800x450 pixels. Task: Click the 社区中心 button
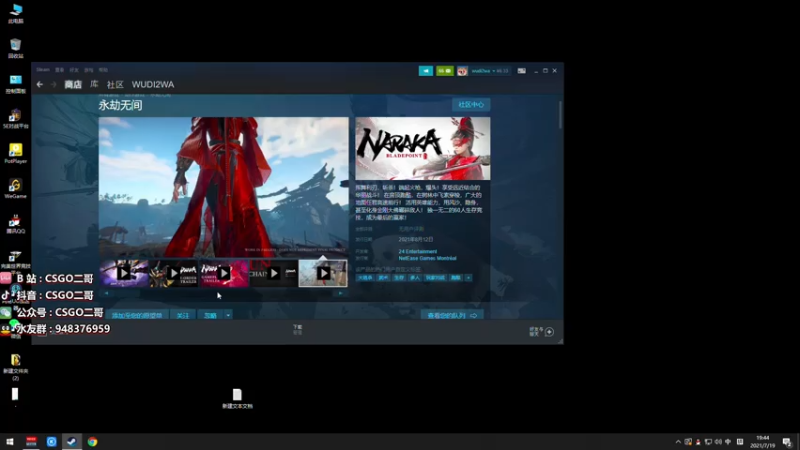[471, 105]
